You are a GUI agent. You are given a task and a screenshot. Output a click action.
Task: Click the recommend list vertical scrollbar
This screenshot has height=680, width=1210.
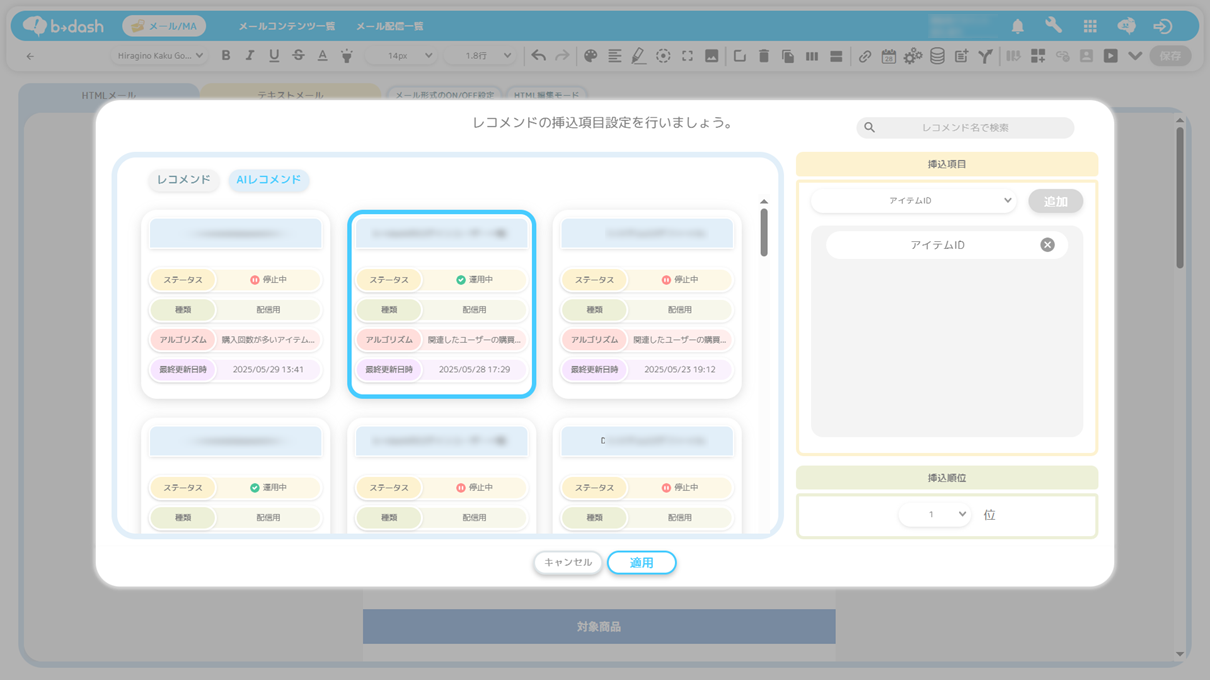tap(764, 232)
